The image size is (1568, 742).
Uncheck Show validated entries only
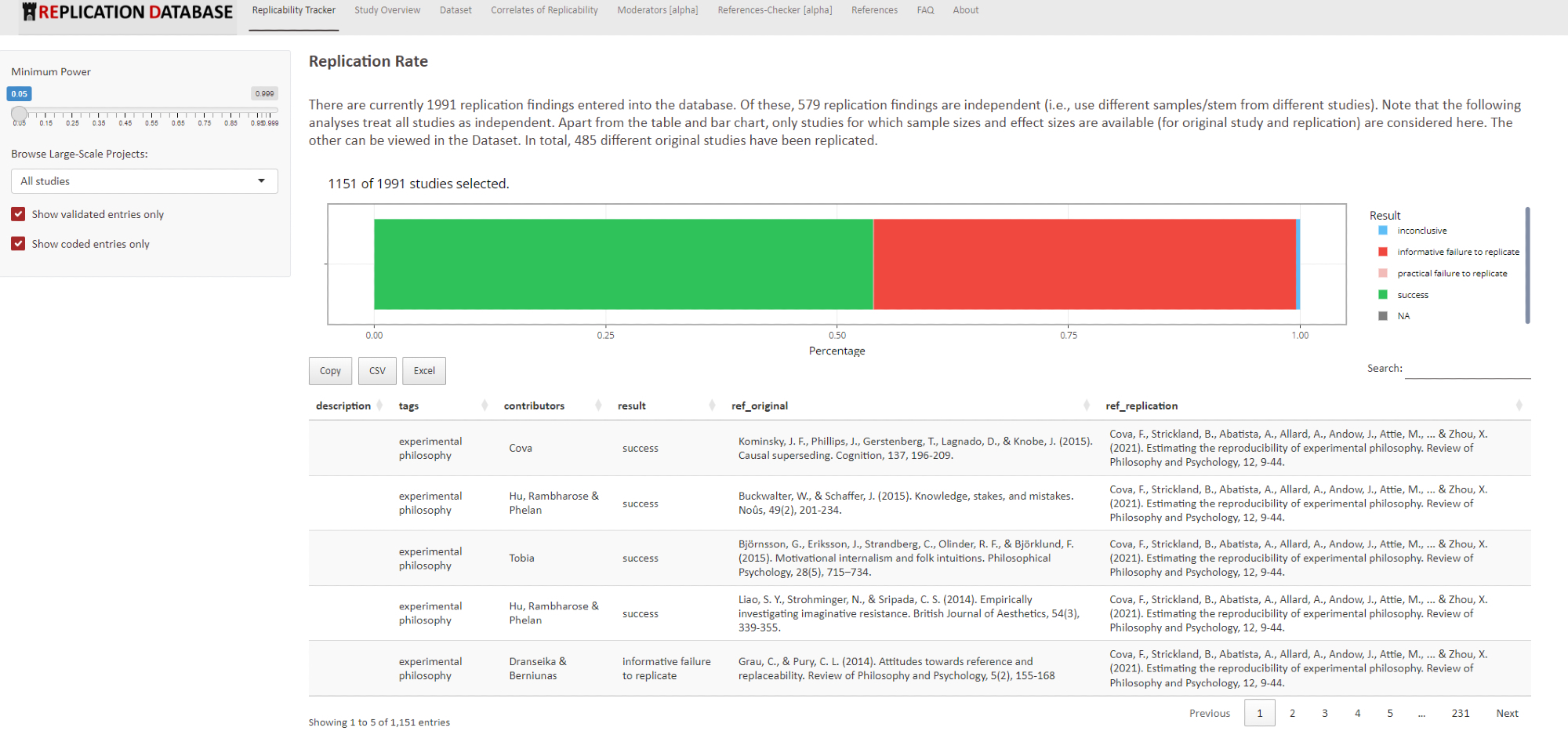tap(18, 214)
